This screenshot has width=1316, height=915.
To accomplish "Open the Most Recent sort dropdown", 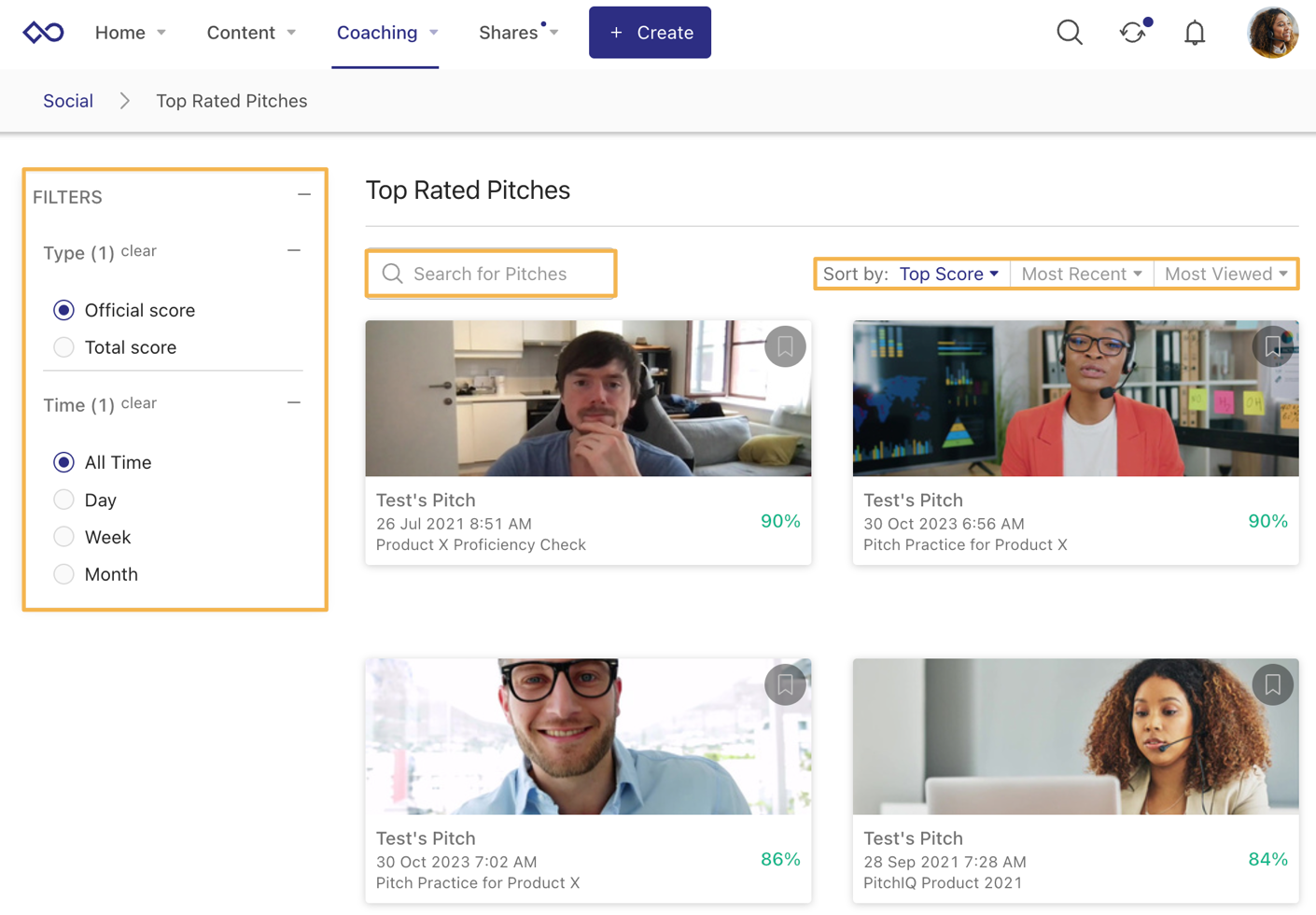I will point(1081,274).
